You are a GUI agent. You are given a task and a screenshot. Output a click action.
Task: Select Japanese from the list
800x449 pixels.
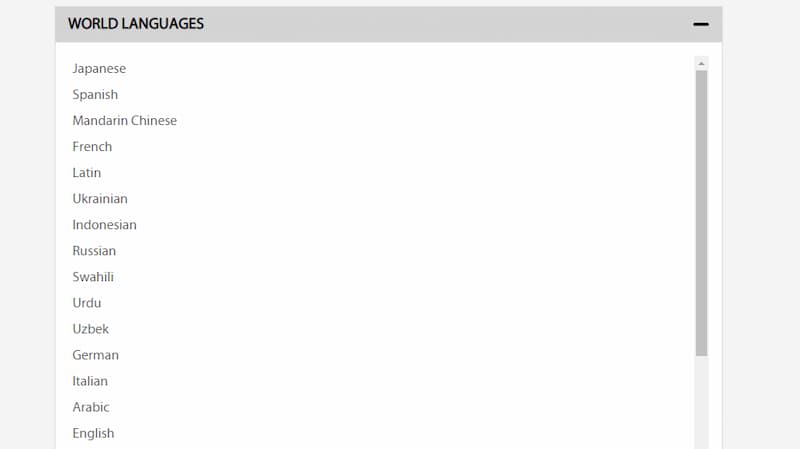click(x=99, y=68)
